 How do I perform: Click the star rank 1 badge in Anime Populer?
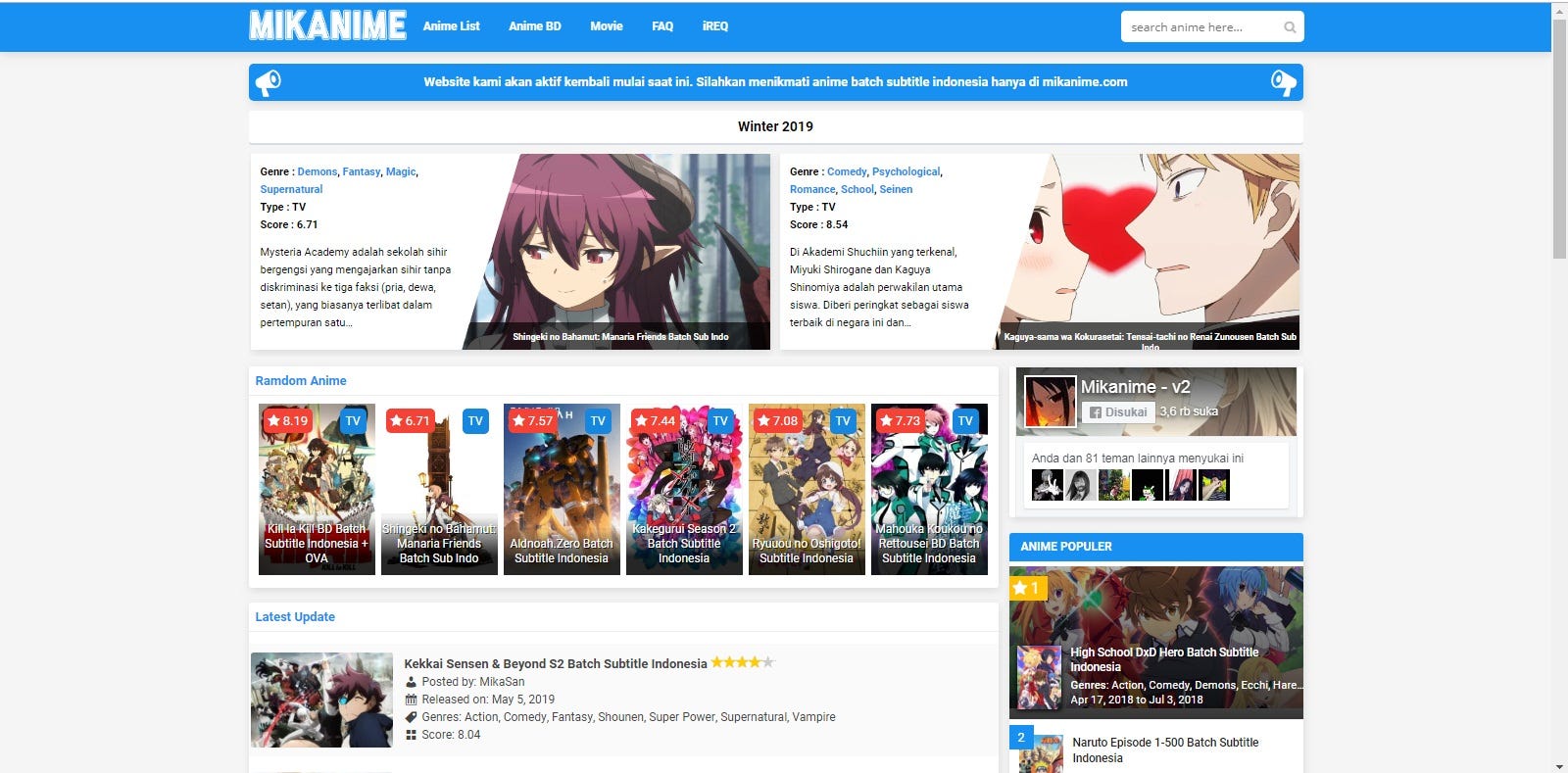click(x=1028, y=588)
